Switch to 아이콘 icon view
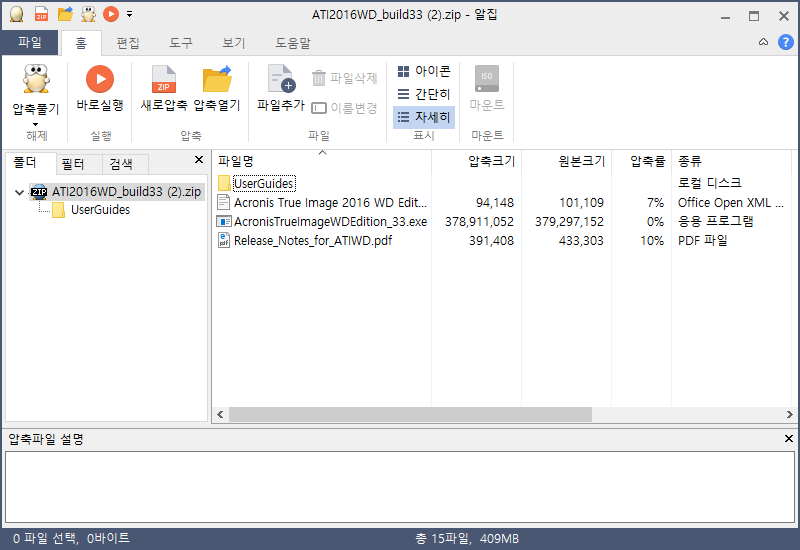This screenshot has width=800, height=550. [x=424, y=71]
